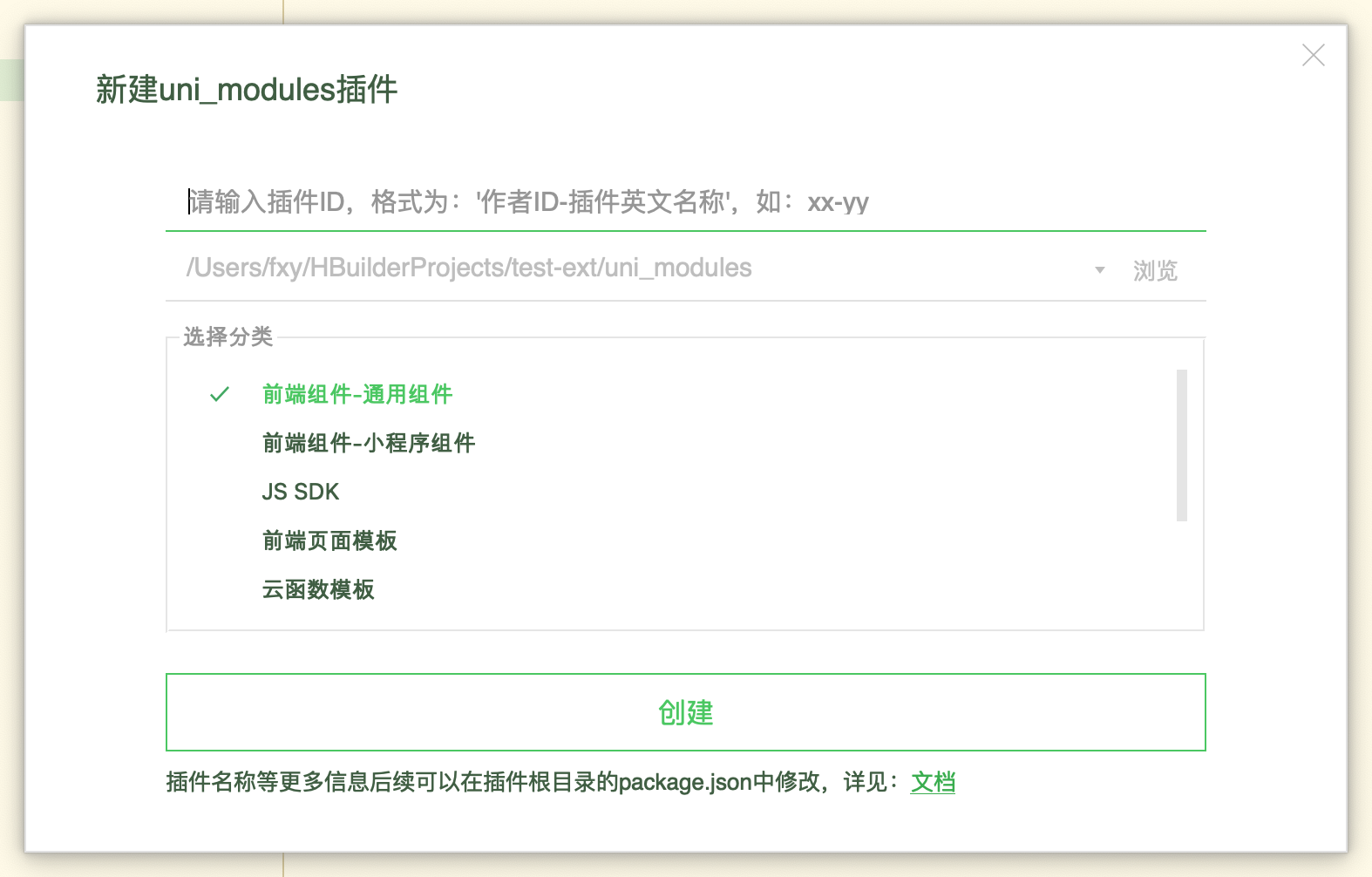Click the uni_modules path combo box text
Screen dimensions: 1372x877
[469, 268]
